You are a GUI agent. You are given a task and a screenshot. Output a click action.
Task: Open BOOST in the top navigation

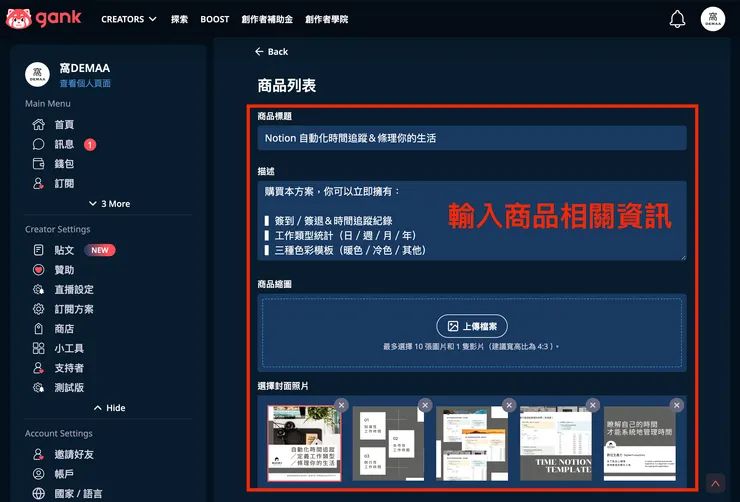click(215, 19)
